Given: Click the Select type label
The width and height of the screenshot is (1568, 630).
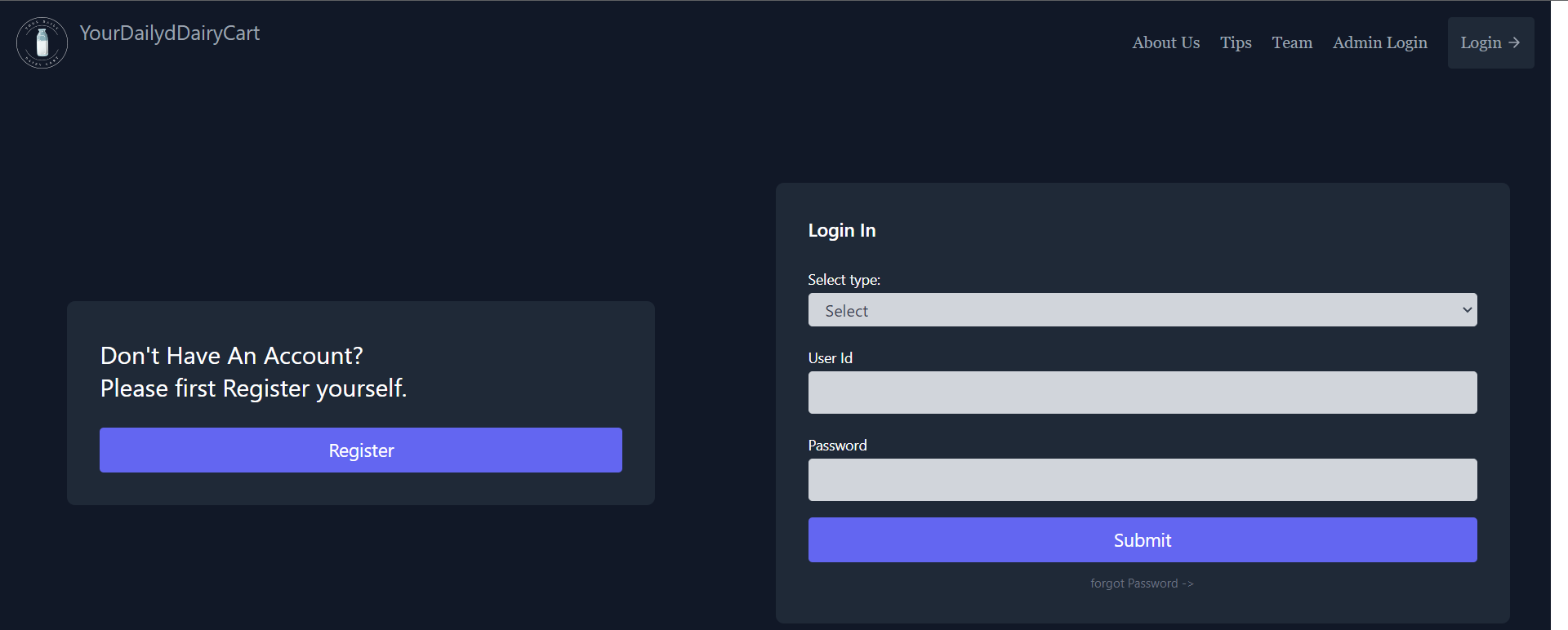Looking at the screenshot, I should click(844, 279).
